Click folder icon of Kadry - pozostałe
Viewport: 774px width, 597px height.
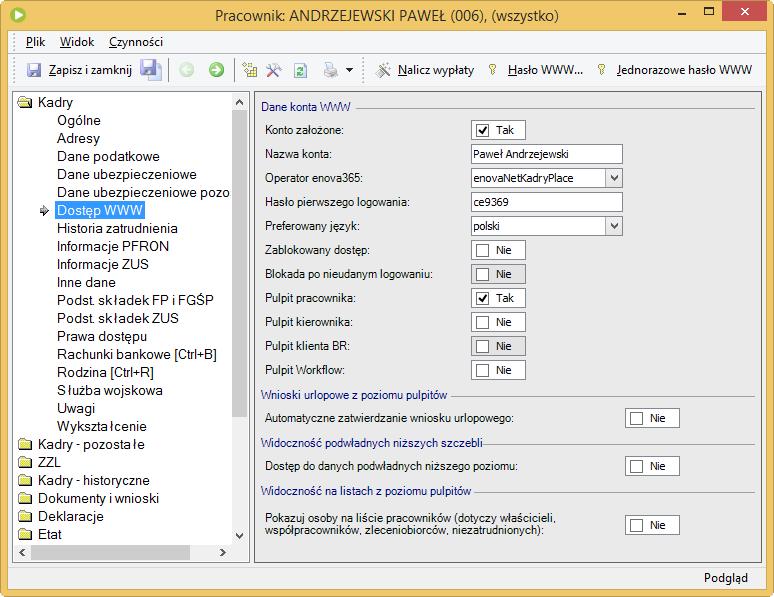pos(25,444)
